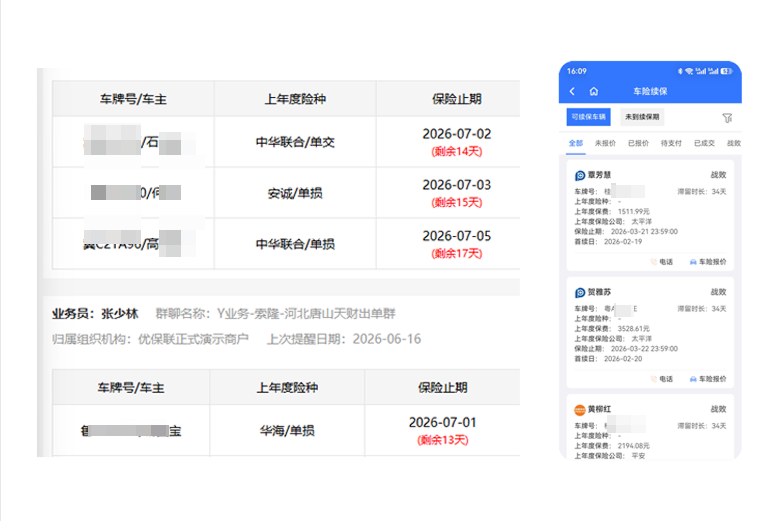Click the premium 3528.61元
The height and width of the screenshot is (521, 779).
pos(633,329)
